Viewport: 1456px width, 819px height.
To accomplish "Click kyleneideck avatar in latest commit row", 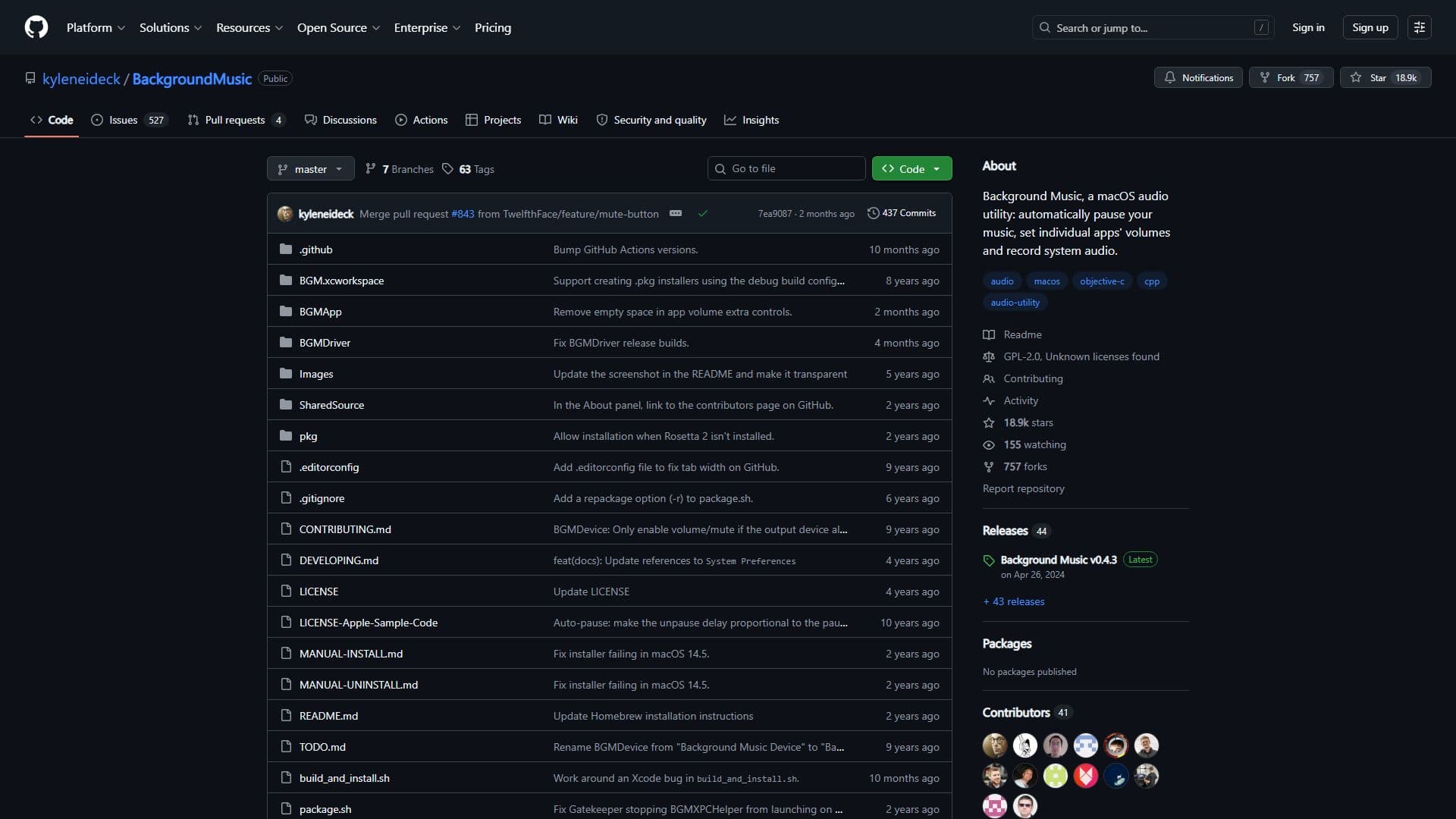I will pos(285,214).
